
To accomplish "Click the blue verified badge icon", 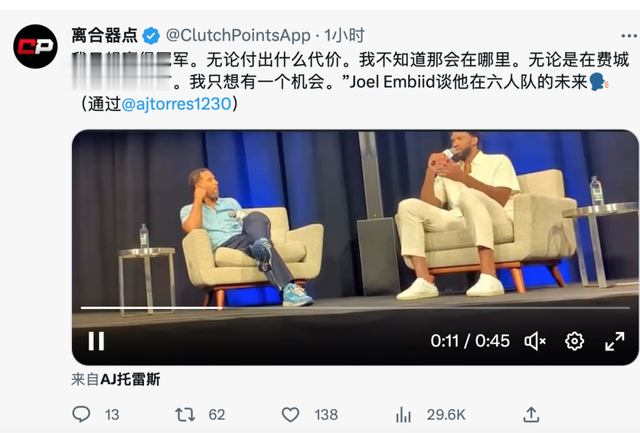I will coord(151,36).
